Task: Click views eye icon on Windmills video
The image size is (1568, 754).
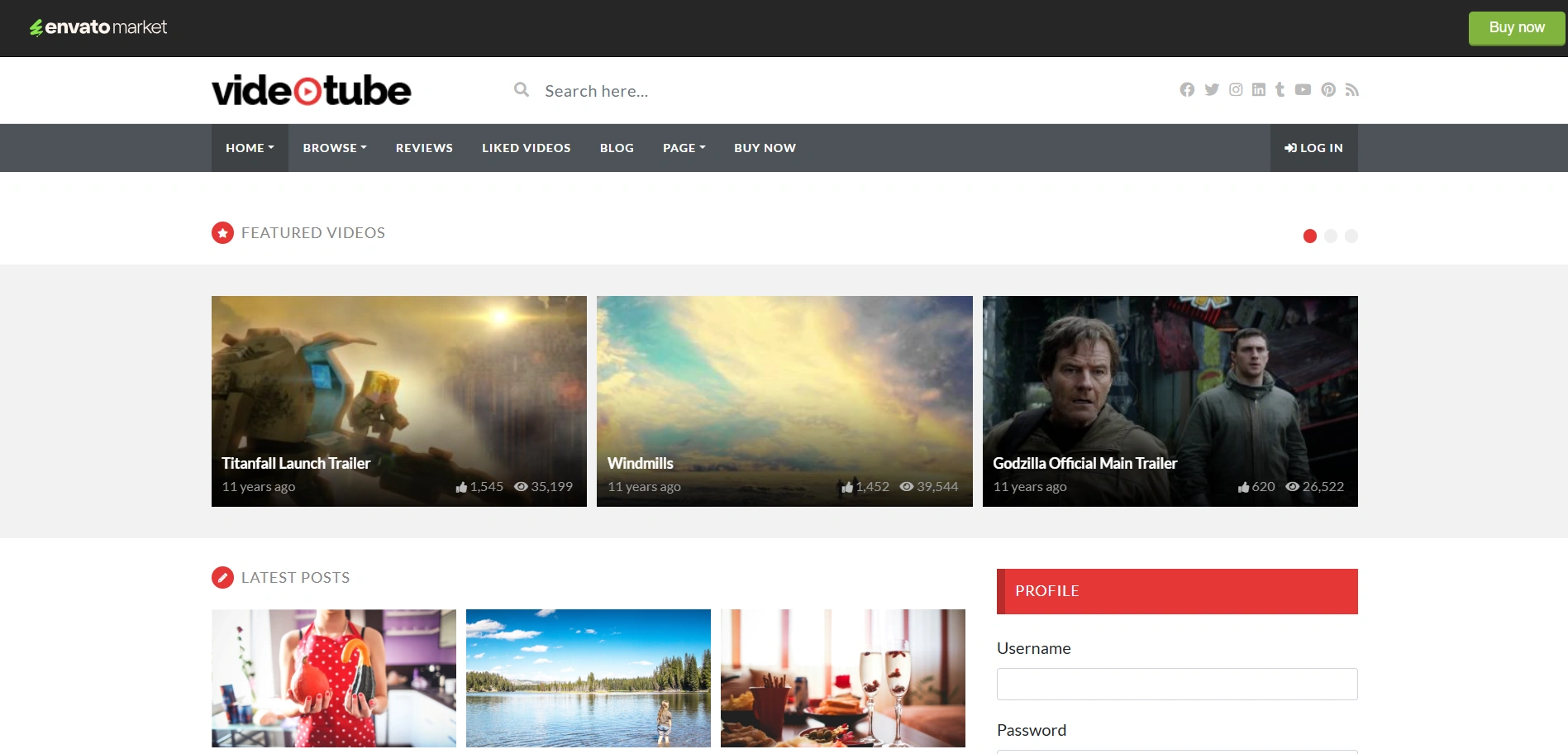Action: coord(907,486)
